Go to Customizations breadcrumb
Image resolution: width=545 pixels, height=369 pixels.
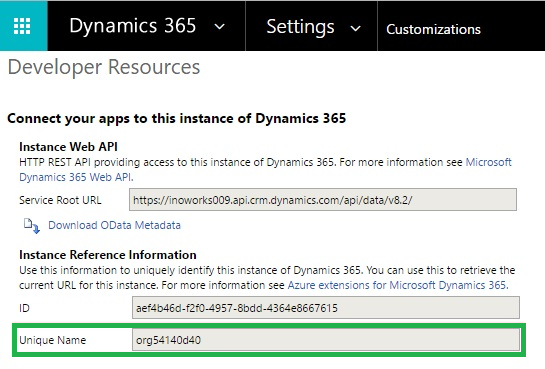433,29
